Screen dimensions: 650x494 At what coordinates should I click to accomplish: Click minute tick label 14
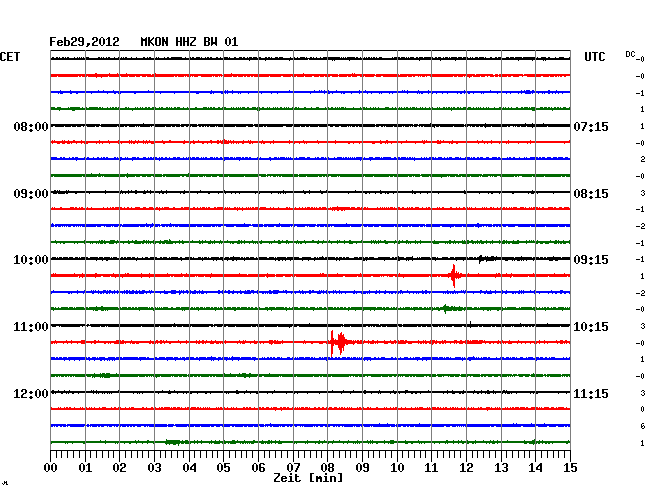pyautogui.click(x=535, y=468)
